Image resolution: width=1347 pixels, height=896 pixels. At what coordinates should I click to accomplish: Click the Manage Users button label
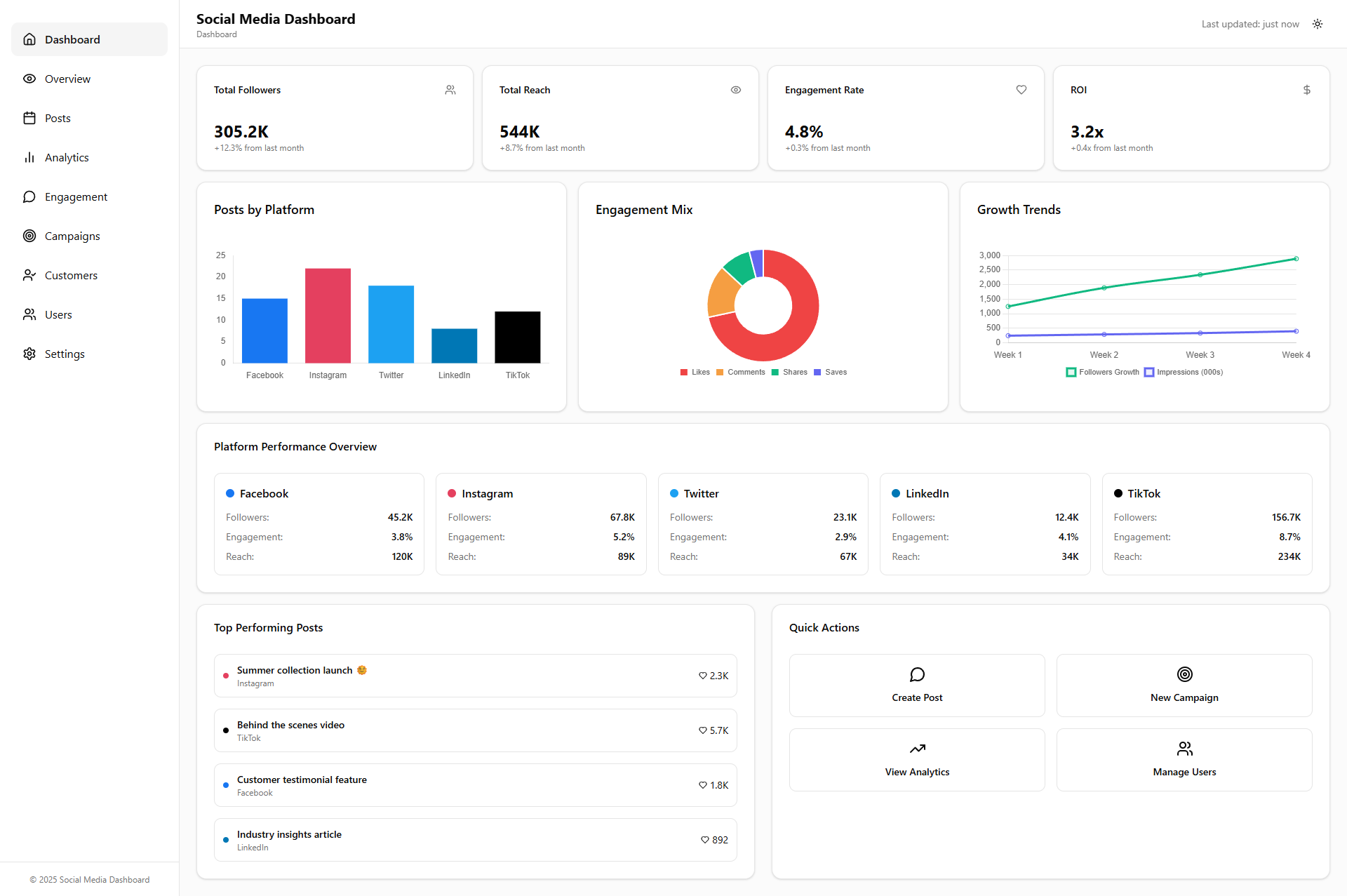pos(1184,772)
